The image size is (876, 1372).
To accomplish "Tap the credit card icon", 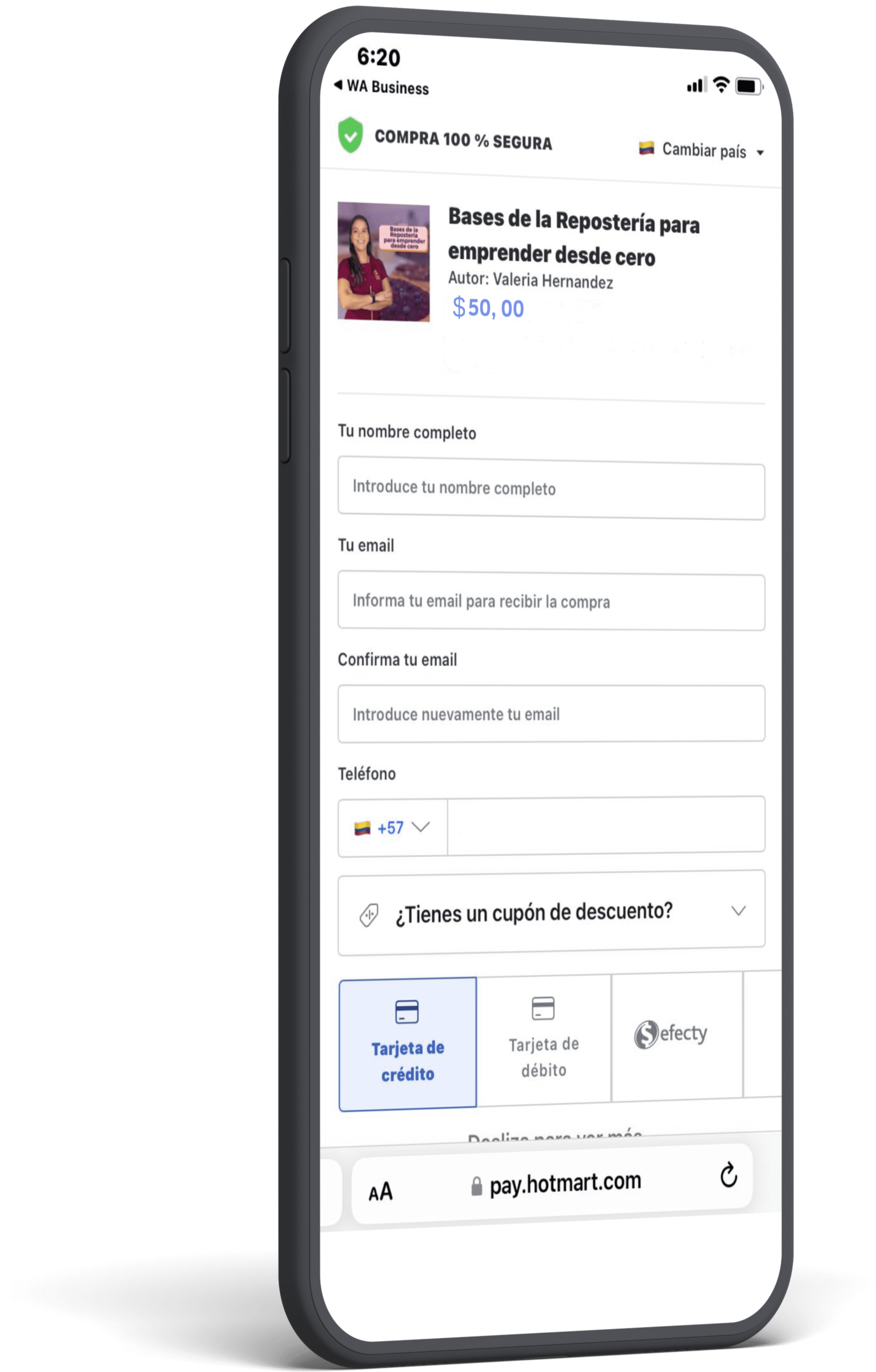I will click(407, 1012).
